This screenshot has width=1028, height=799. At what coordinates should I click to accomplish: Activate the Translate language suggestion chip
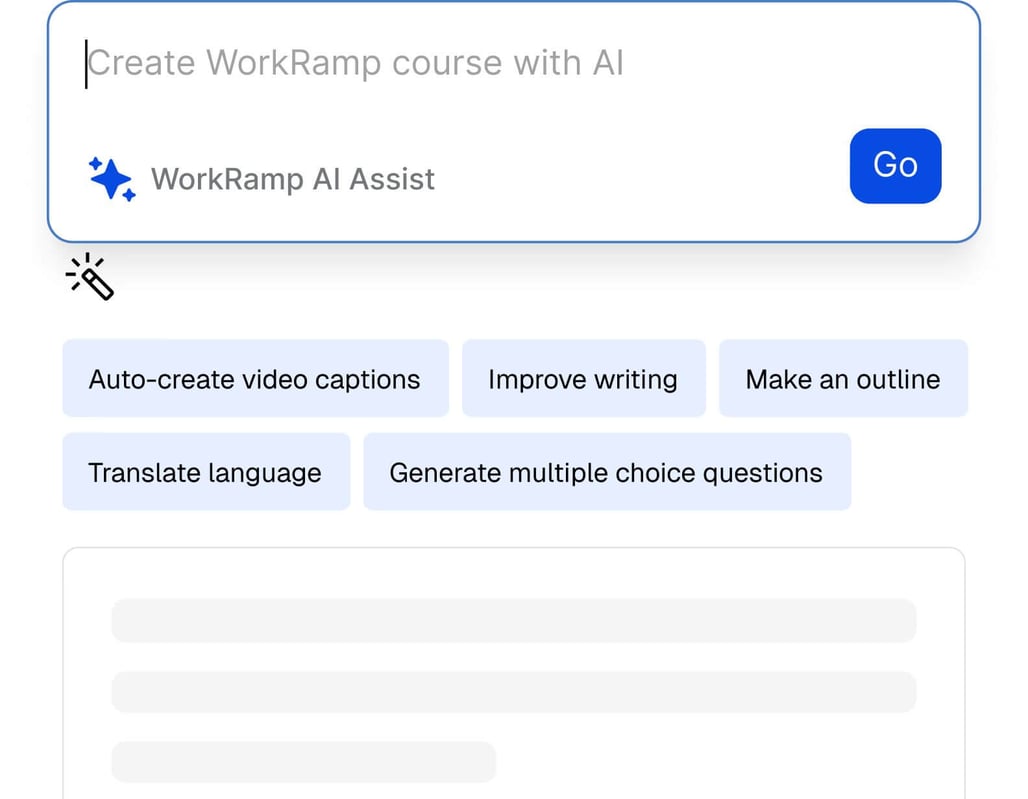[205, 472]
